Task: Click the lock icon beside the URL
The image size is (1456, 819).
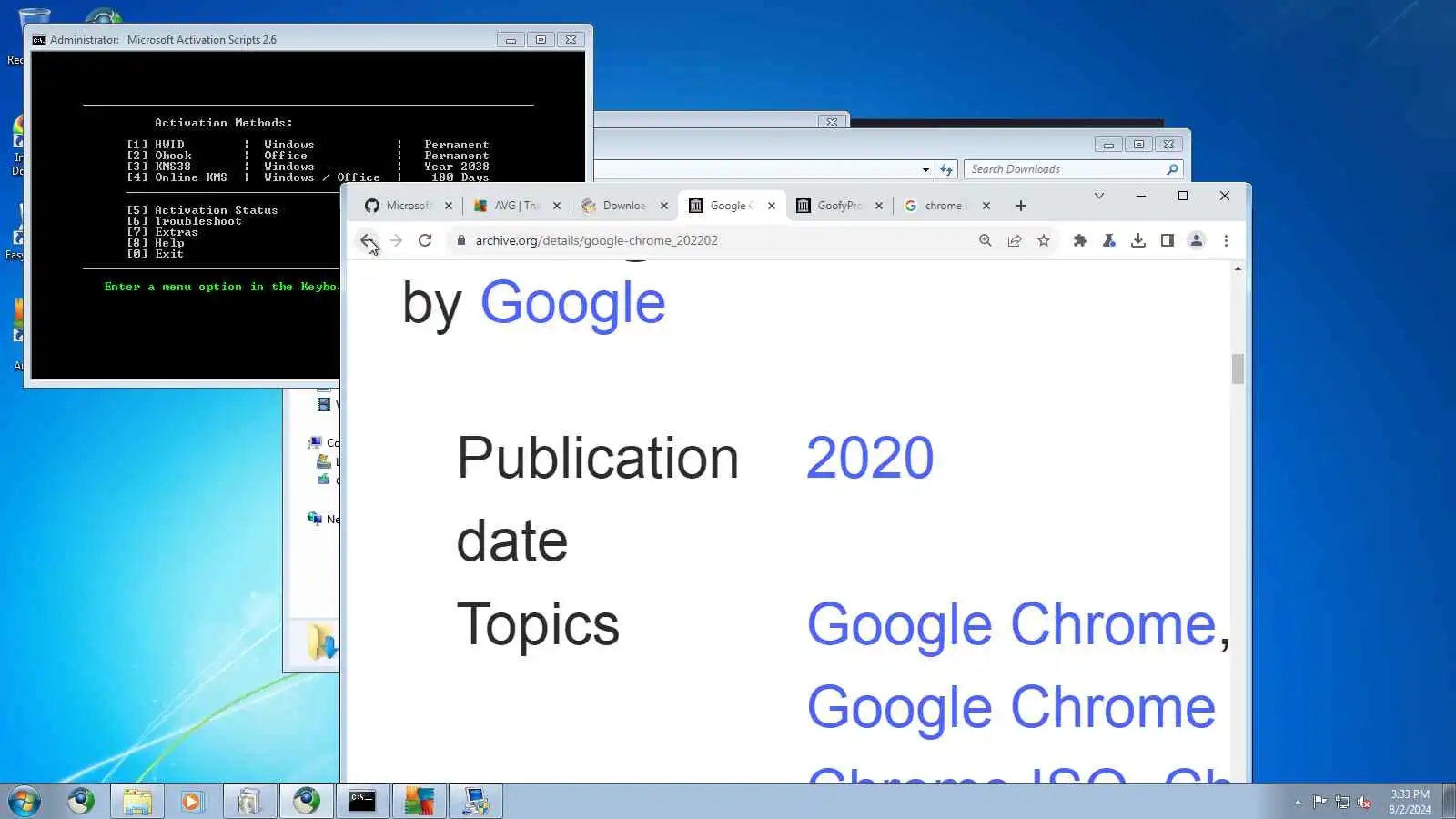Action: 461,240
